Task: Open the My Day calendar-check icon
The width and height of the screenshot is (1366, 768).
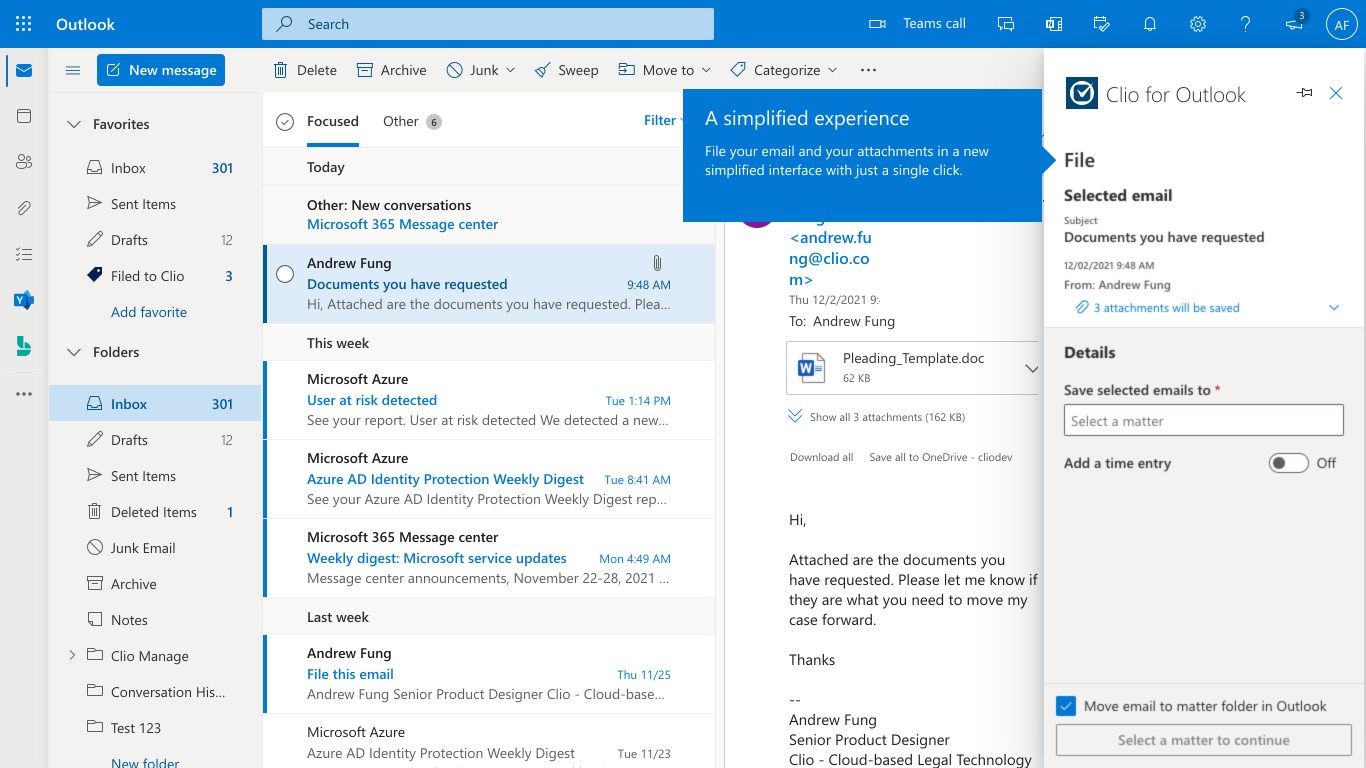Action: coord(1102,24)
